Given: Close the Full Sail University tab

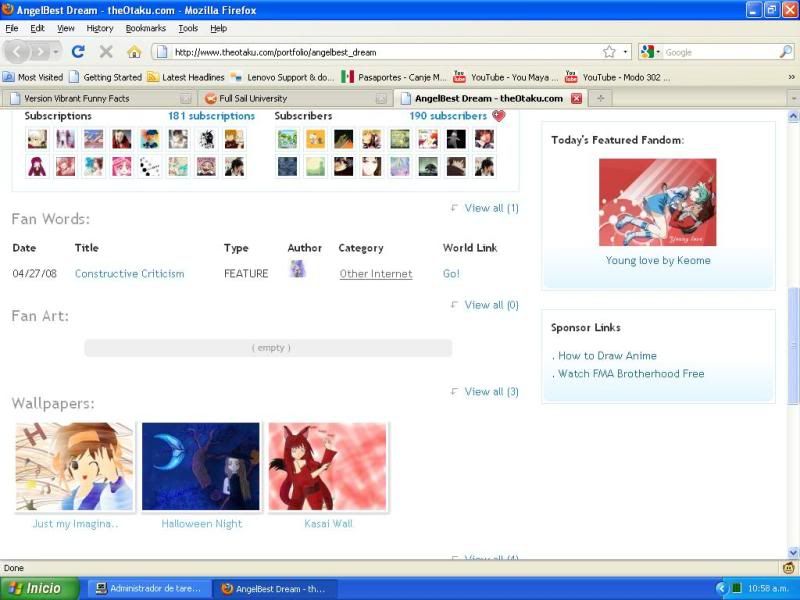Looking at the screenshot, I should pyautogui.click(x=381, y=98).
